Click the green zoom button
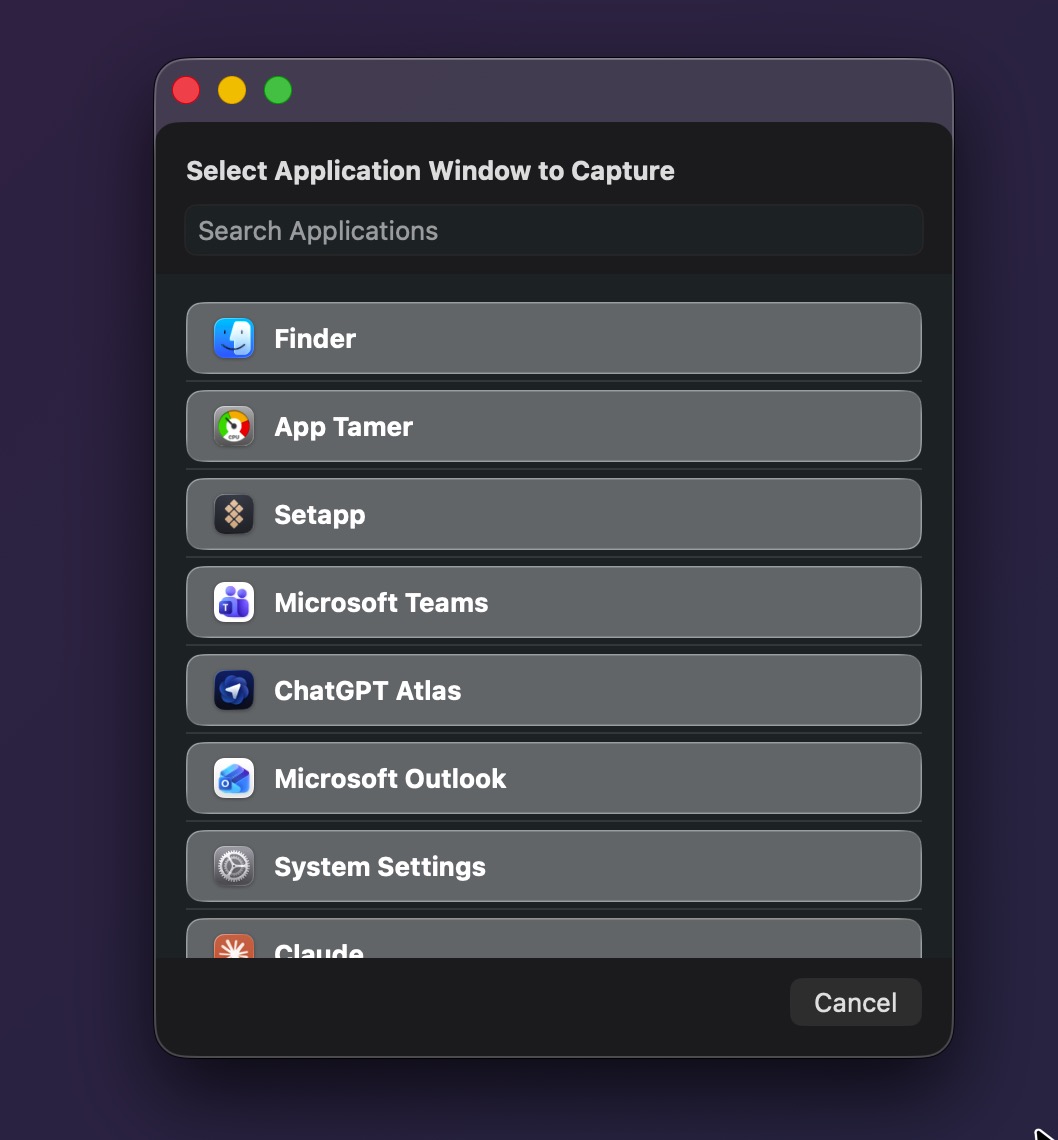 click(277, 90)
